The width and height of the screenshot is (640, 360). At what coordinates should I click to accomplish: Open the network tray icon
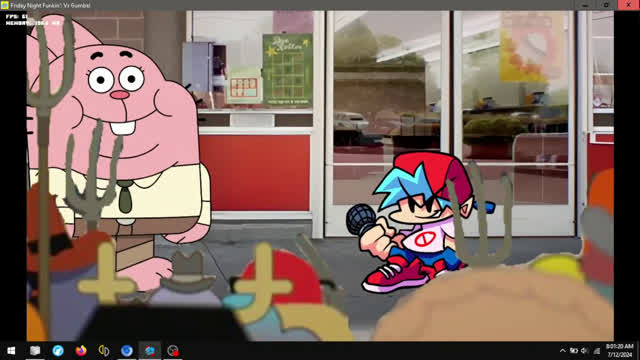[597, 351]
